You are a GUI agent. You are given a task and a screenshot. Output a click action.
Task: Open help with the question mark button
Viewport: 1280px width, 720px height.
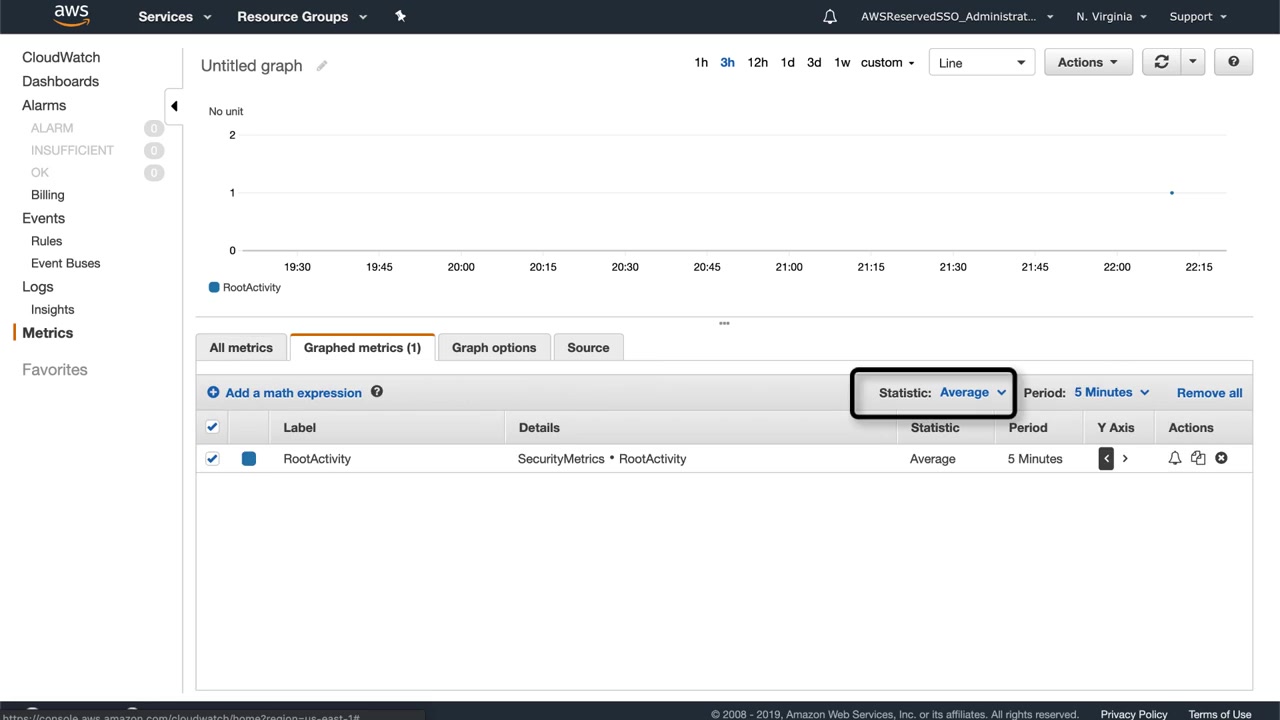pyautogui.click(x=1233, y=62)
